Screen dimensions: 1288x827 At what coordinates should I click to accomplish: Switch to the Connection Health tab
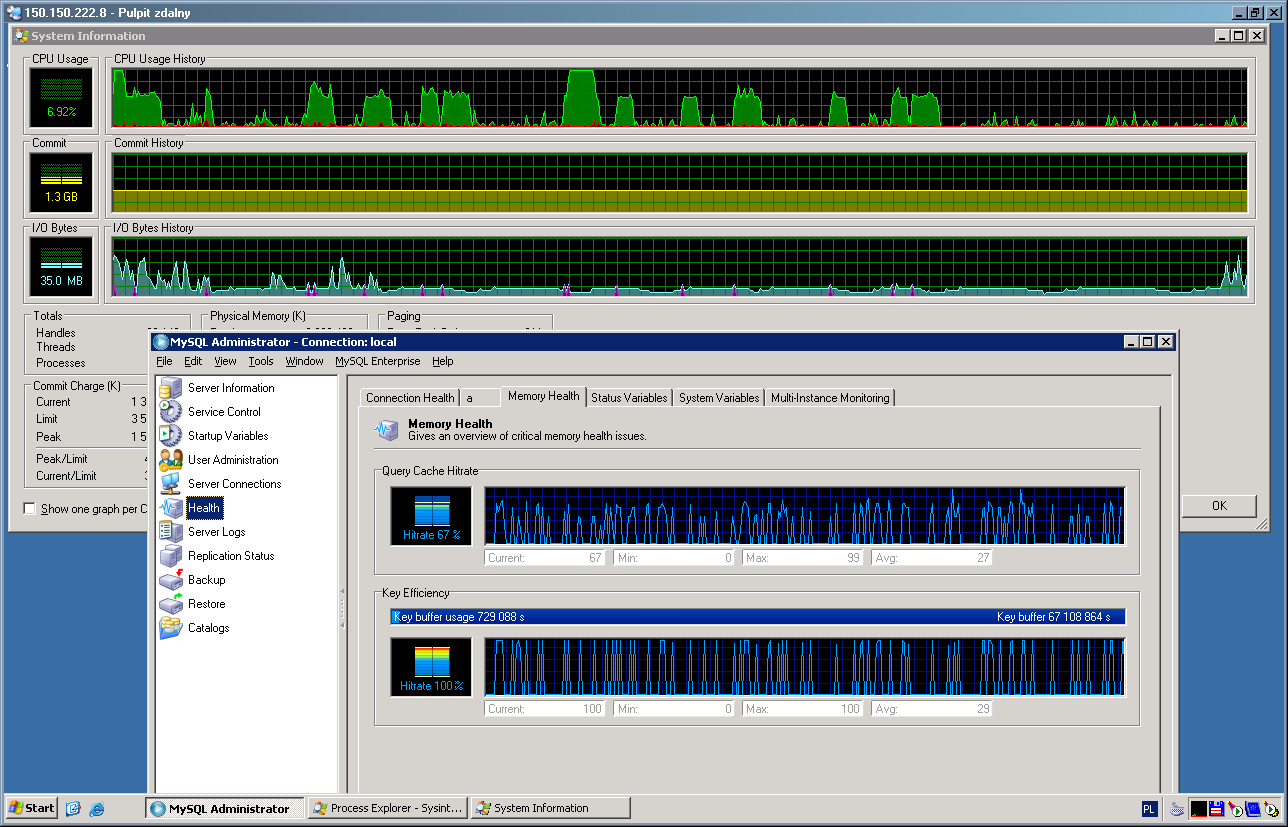point(410,398)
